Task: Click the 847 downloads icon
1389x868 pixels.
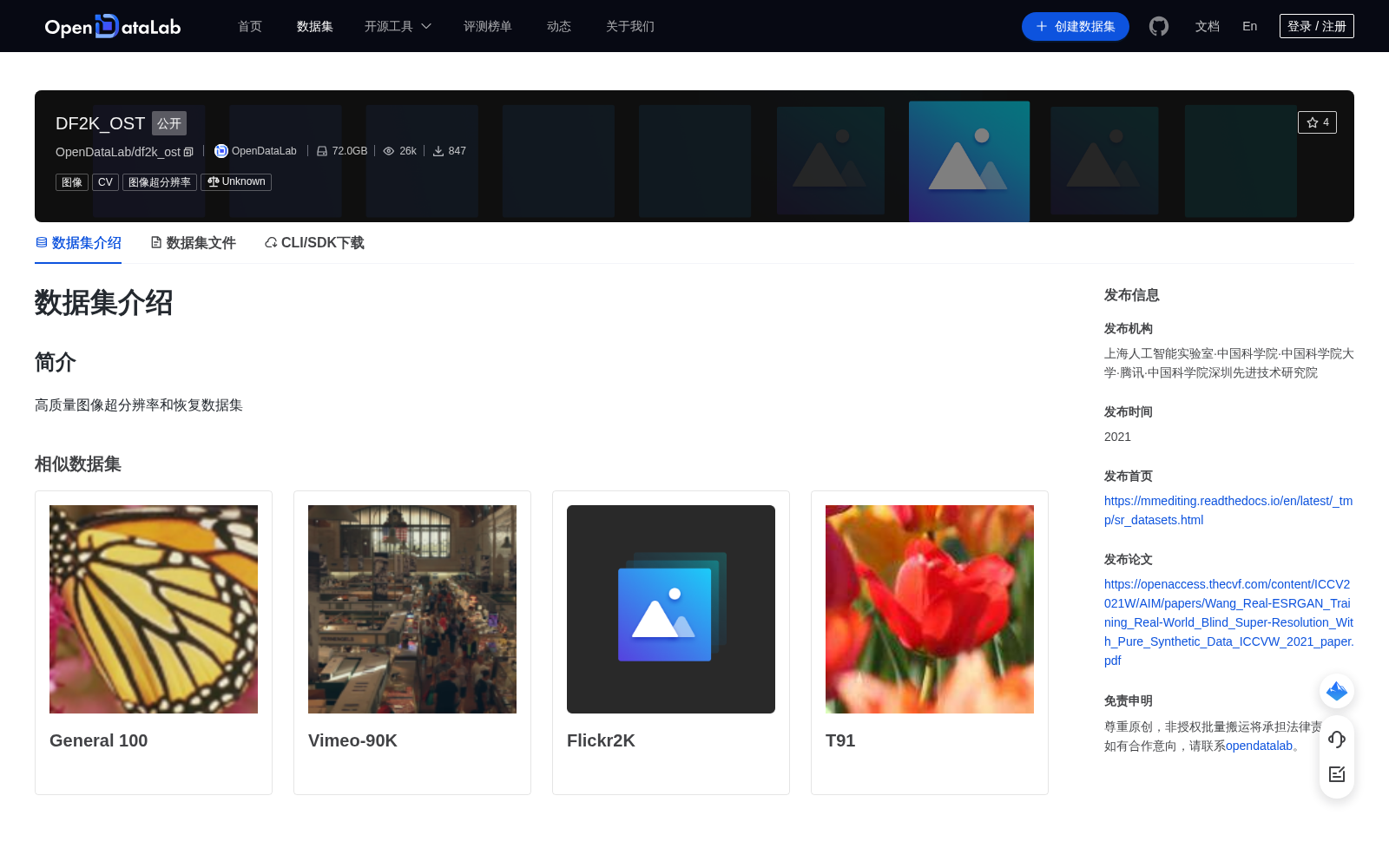Action: [x=438, y=151]
